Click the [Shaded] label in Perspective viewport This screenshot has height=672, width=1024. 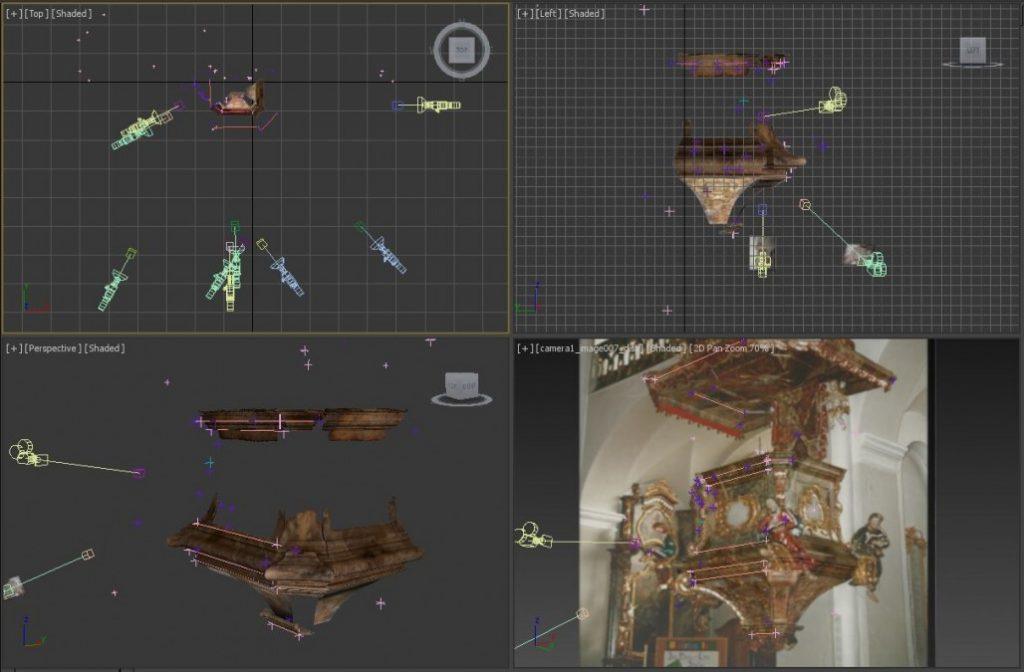pyautogui.click(x=104, y=348)
